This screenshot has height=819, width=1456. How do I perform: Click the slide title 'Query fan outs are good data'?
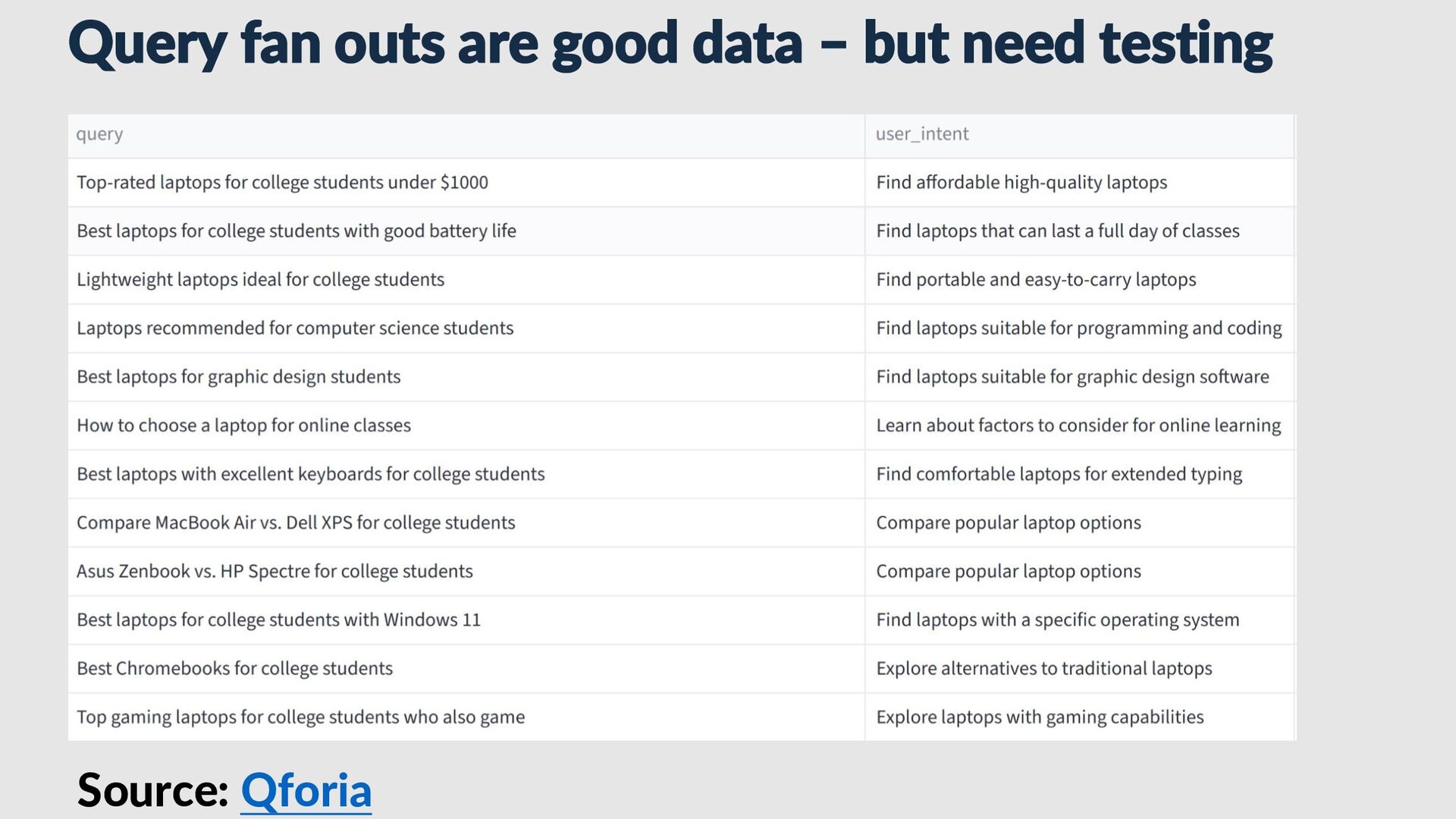(435, 44)
